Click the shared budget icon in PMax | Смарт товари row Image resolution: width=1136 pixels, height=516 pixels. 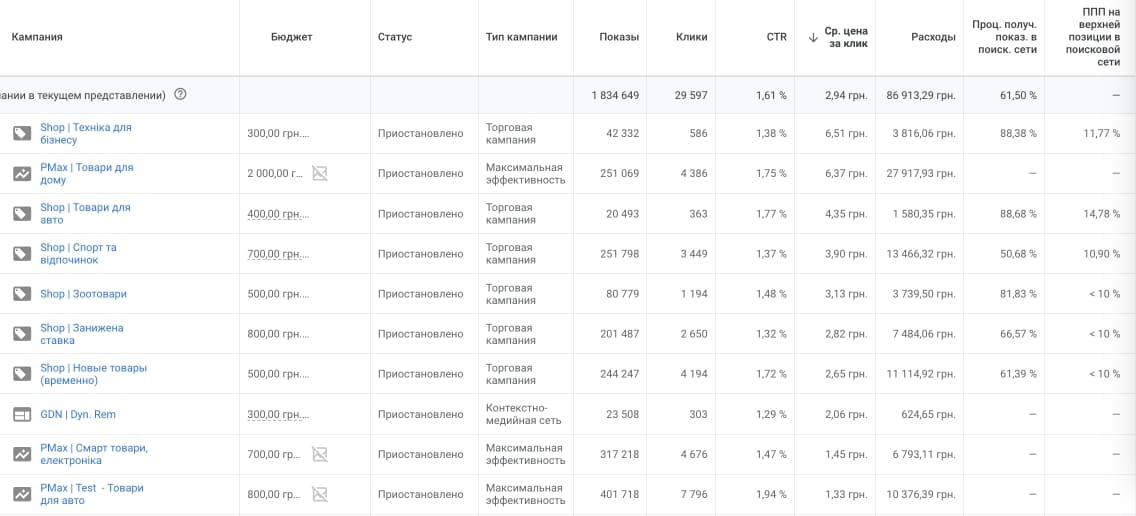[x=320, y=454]
